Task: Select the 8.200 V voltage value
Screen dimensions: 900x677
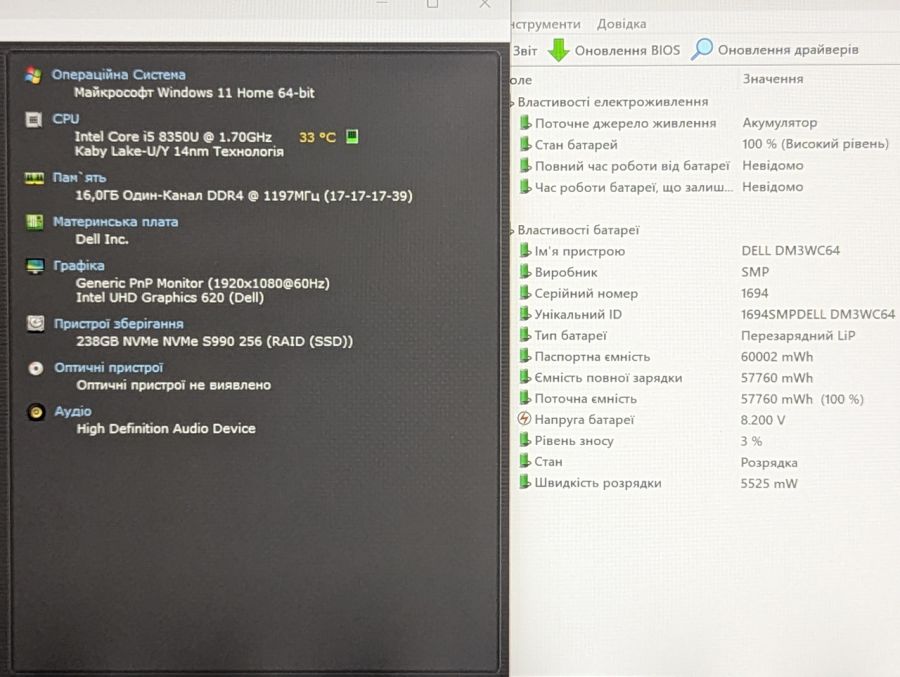Action: (763, 420)
